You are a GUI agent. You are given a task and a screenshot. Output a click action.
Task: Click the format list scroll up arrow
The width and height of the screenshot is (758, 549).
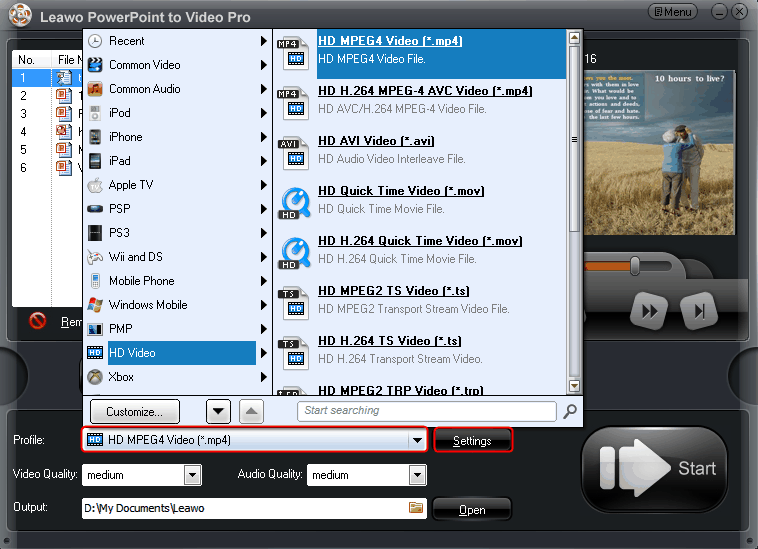(574, 38)
